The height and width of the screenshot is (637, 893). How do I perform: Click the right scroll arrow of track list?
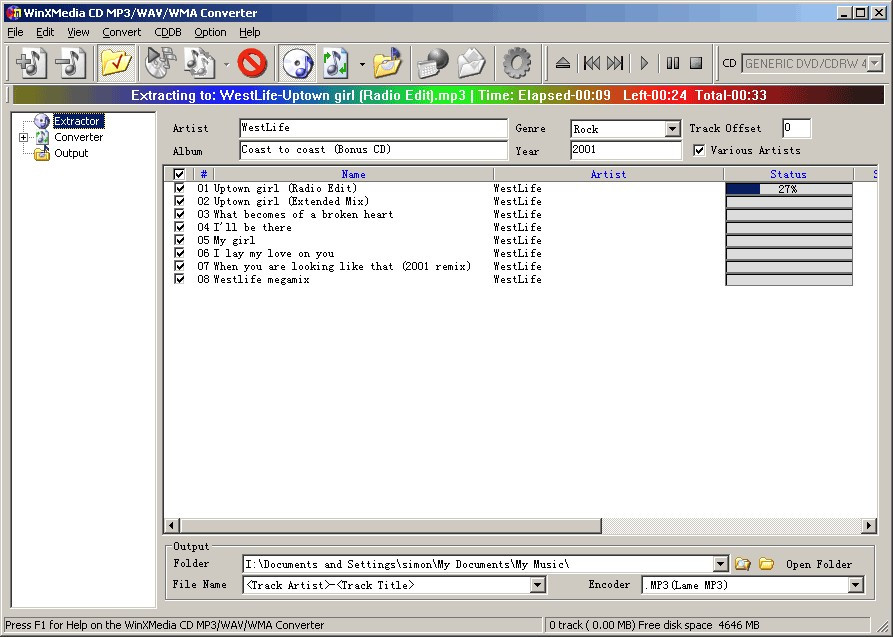coord(869,525)
